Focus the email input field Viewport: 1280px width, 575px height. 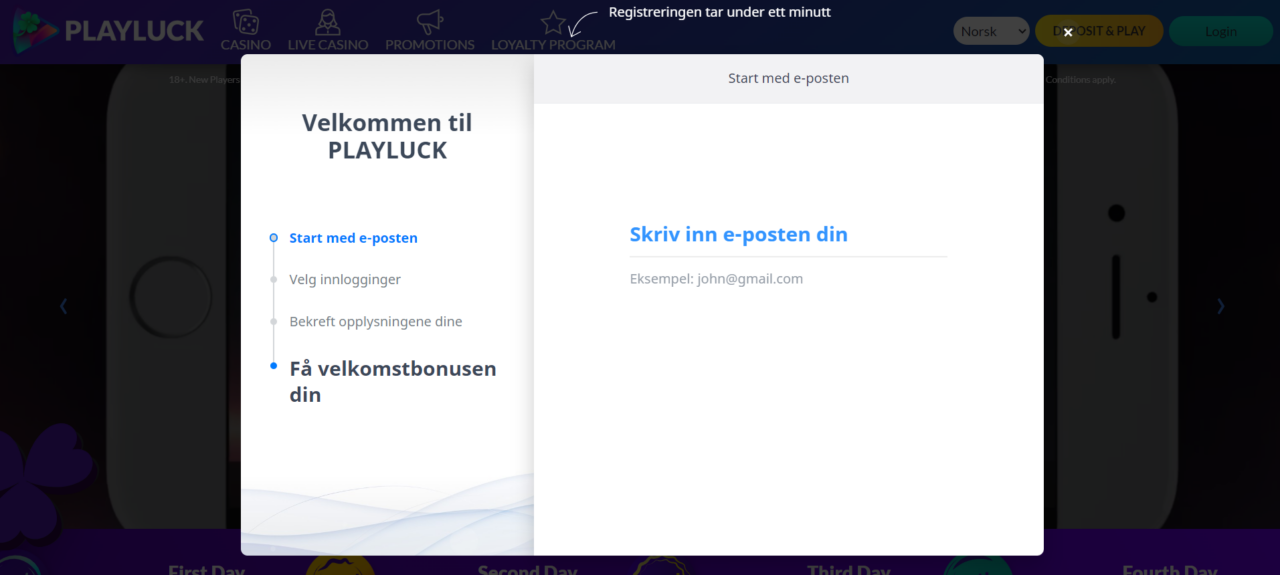click(x=788, y=235)
